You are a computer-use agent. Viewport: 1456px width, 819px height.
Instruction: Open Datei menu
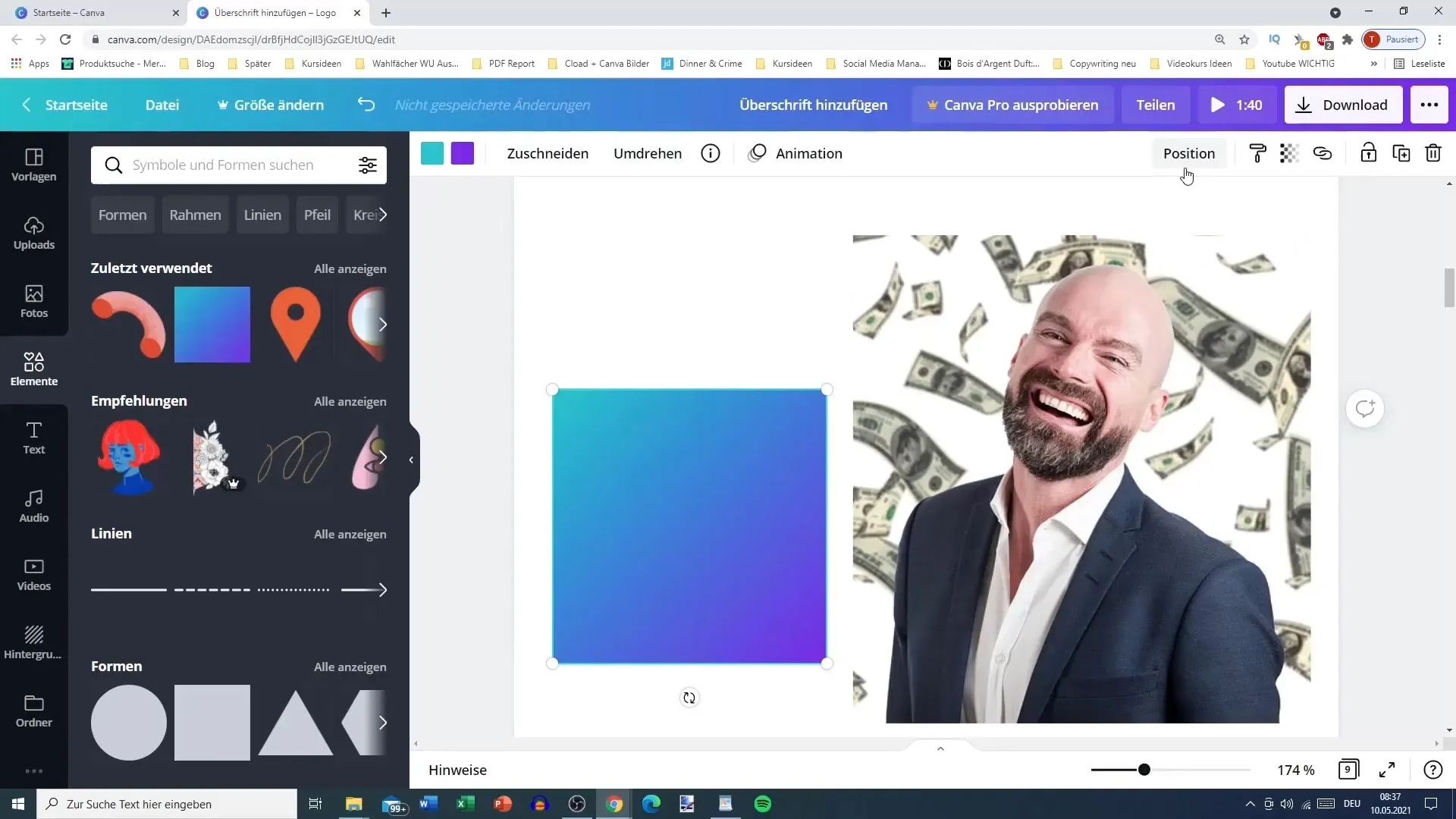click(162, 104)
